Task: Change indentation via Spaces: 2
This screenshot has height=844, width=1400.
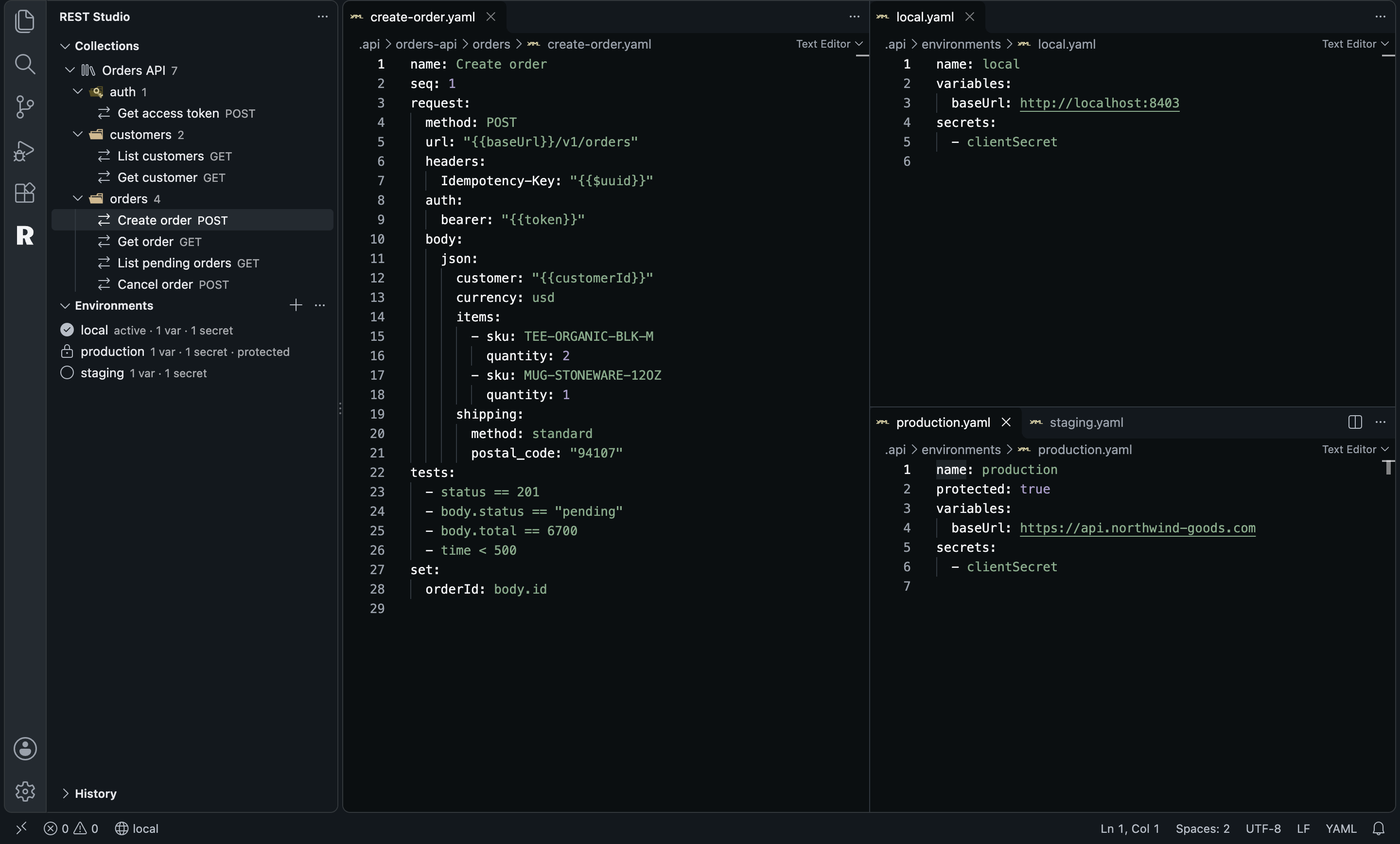Action: point(1202,828)
